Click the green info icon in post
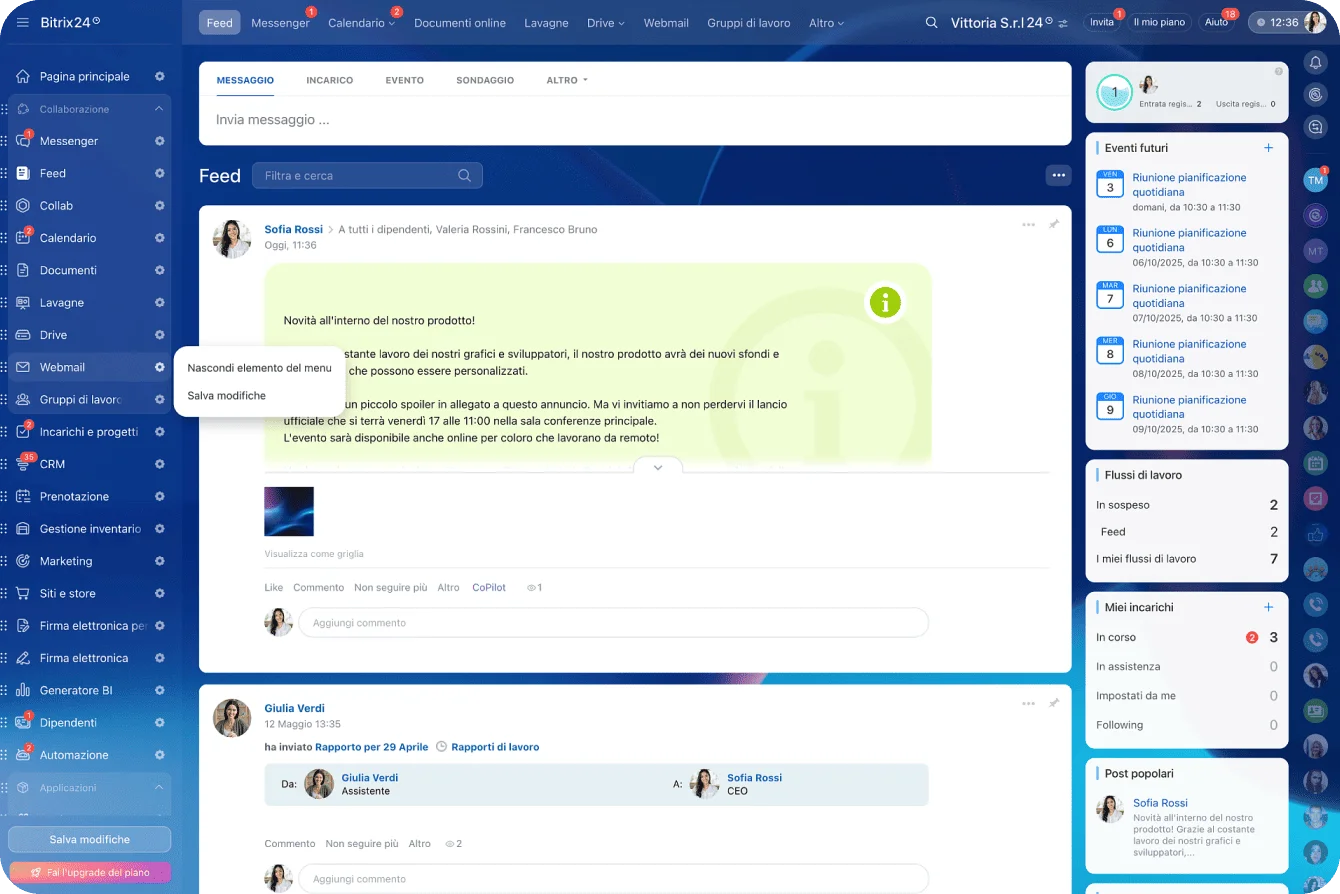This screenshot has width=1340, height=894. [885, 302]
